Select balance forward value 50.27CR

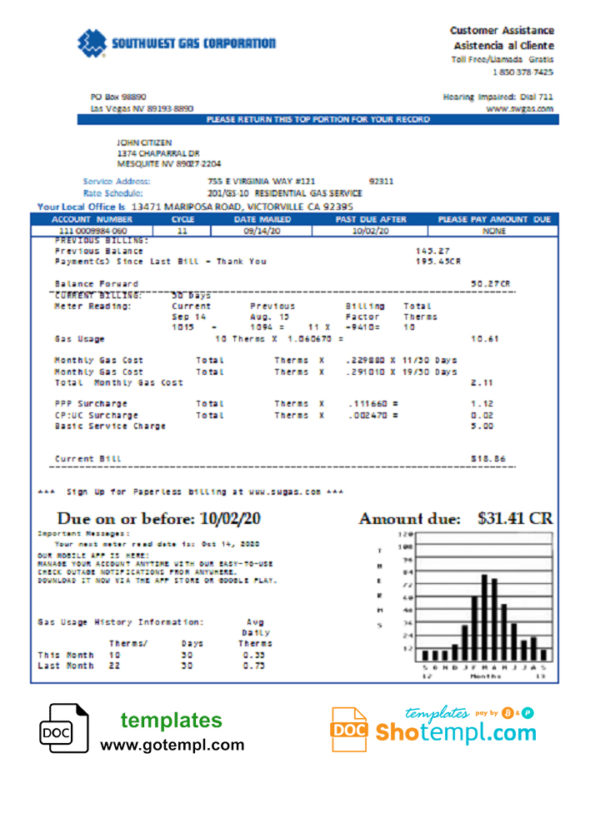coord(490,284)
